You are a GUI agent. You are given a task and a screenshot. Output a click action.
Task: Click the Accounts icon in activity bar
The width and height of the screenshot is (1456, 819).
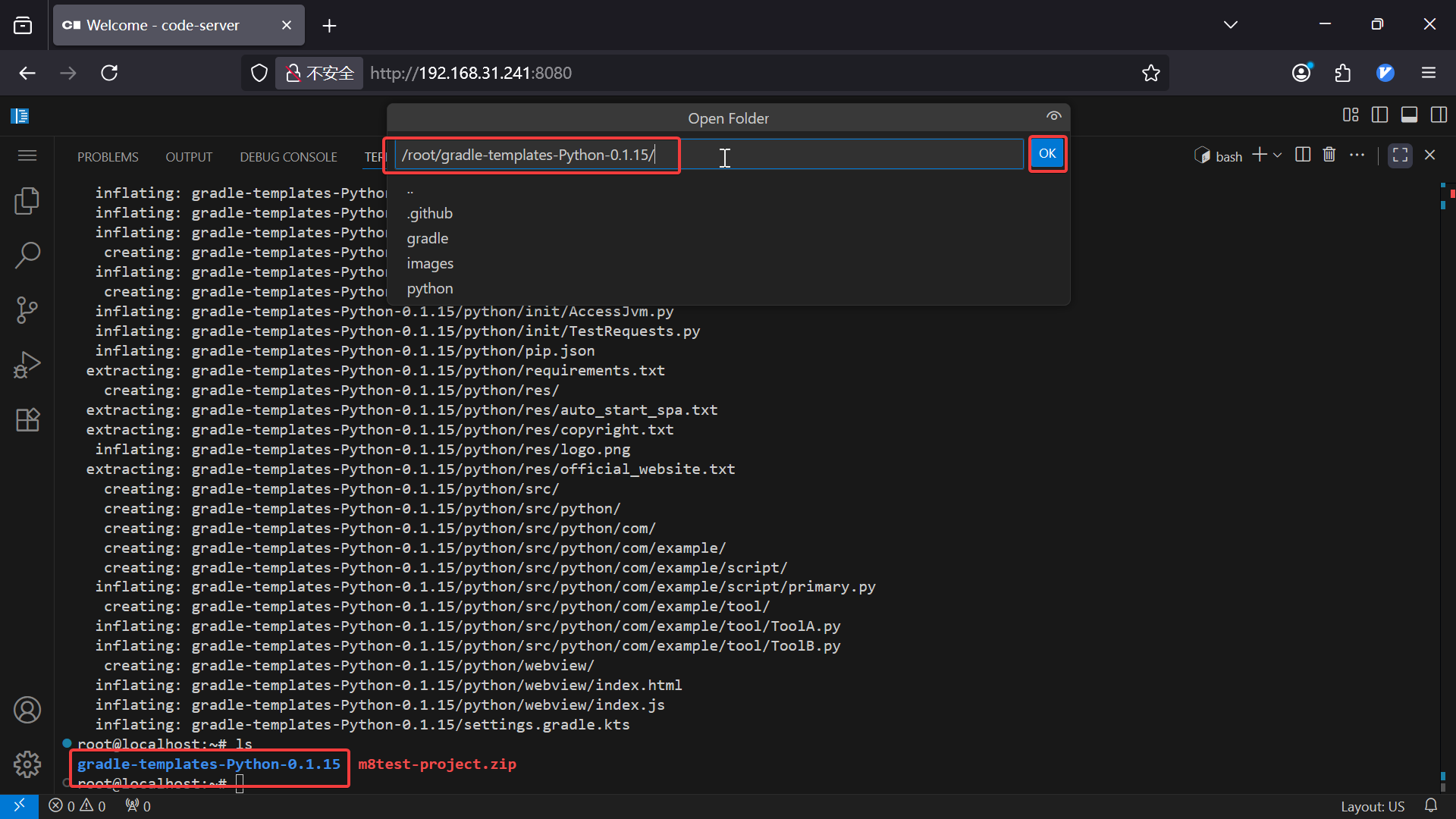click(x=27, y=710)
